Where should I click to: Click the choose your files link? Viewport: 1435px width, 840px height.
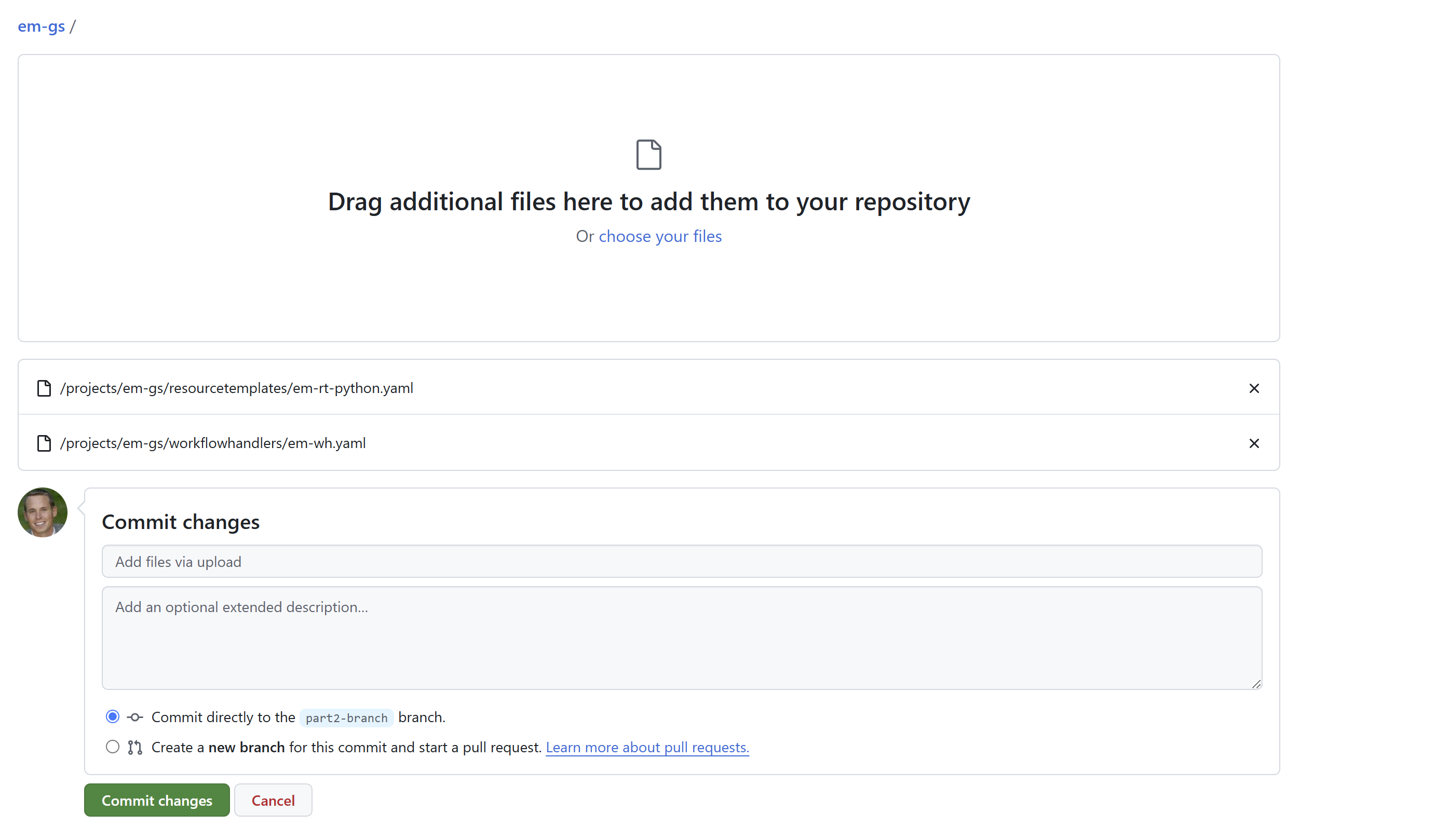(659, 236)
